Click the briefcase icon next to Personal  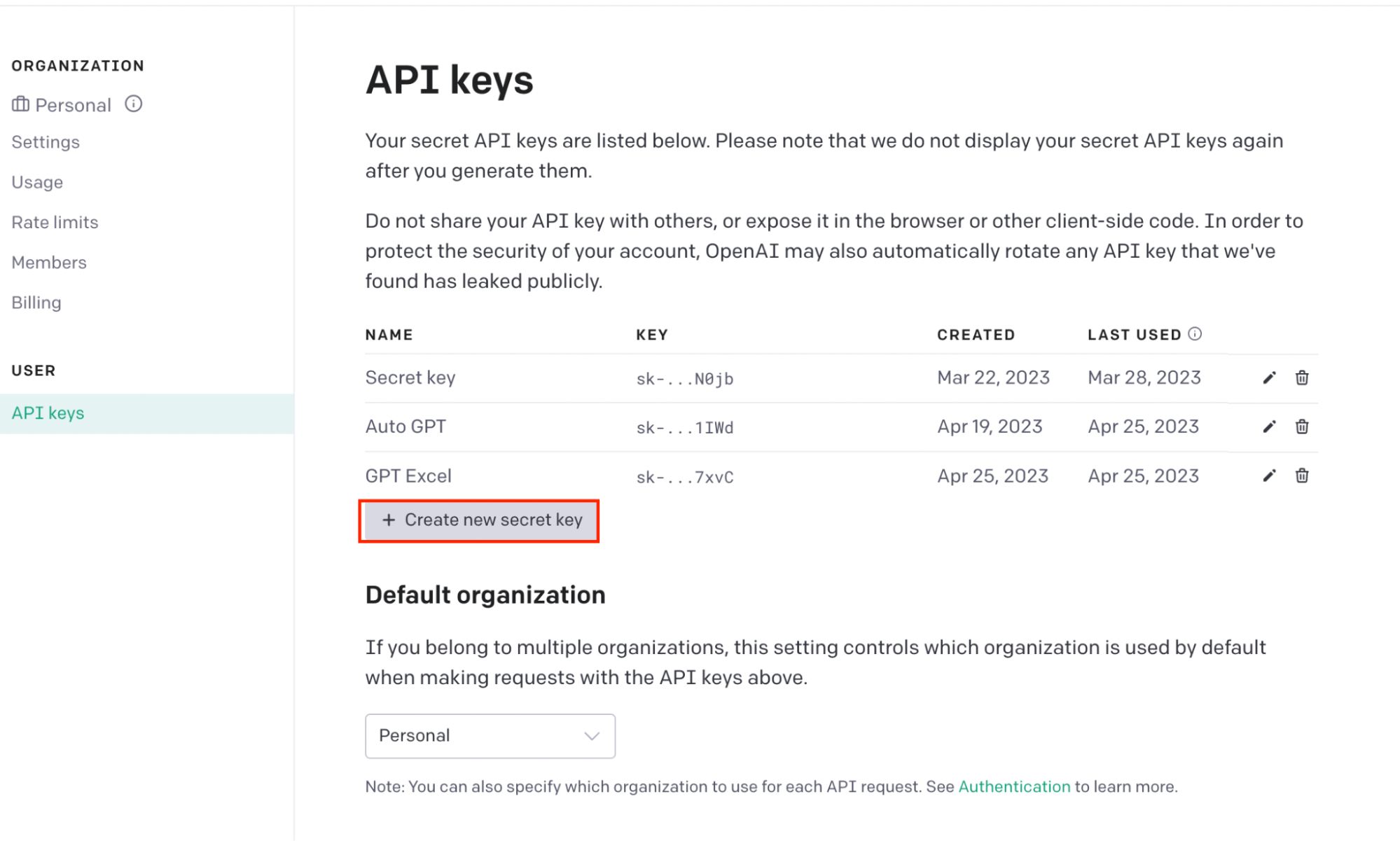[20, 104]
